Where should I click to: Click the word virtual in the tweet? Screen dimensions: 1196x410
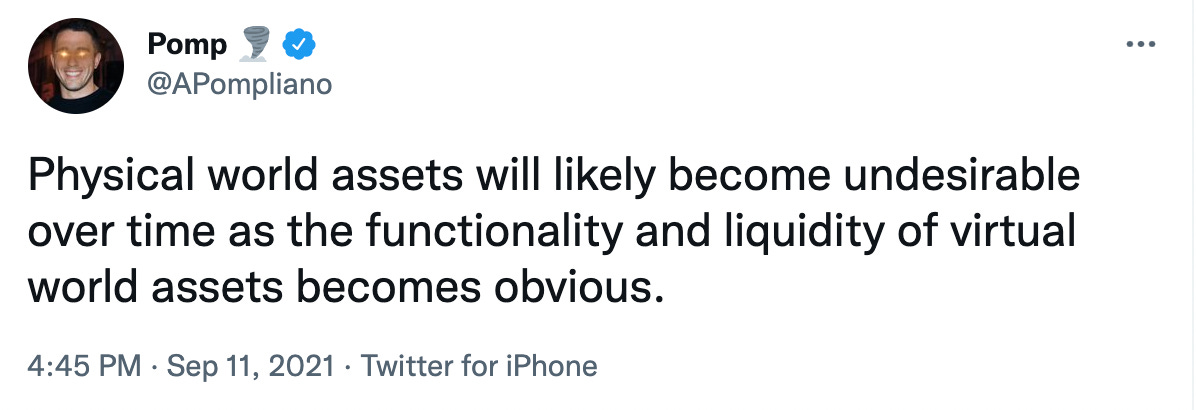pos(1021,232)
